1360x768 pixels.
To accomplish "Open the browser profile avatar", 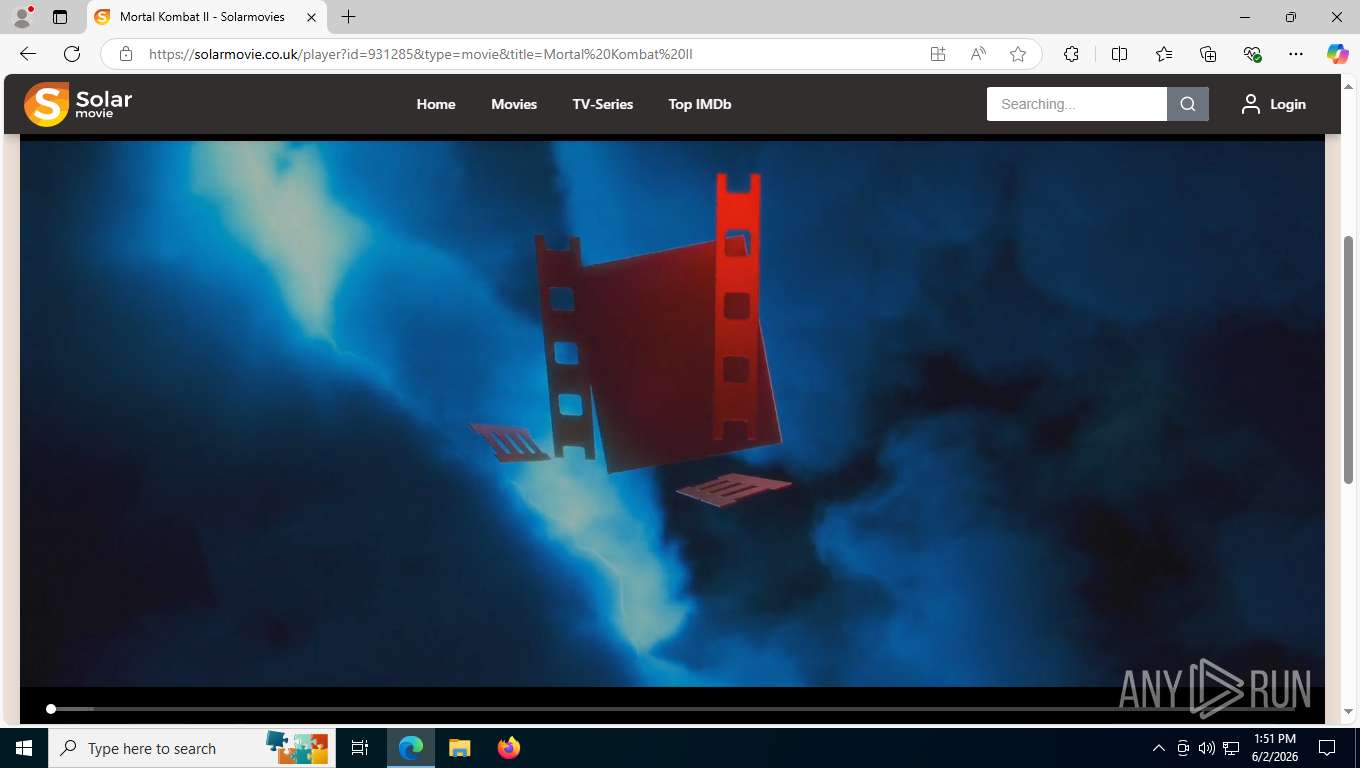I will [22, 17].
